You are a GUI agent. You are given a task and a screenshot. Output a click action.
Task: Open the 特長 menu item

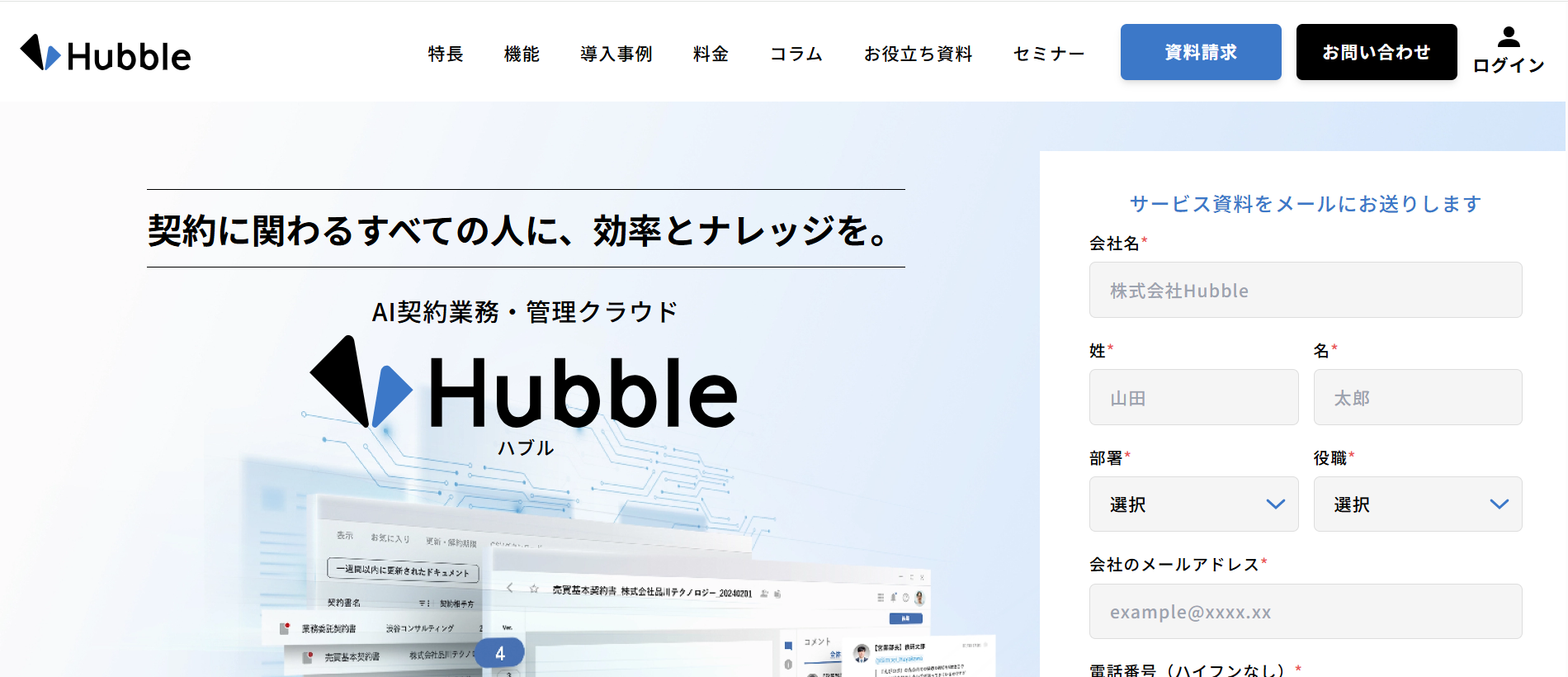tap(446, 54)
